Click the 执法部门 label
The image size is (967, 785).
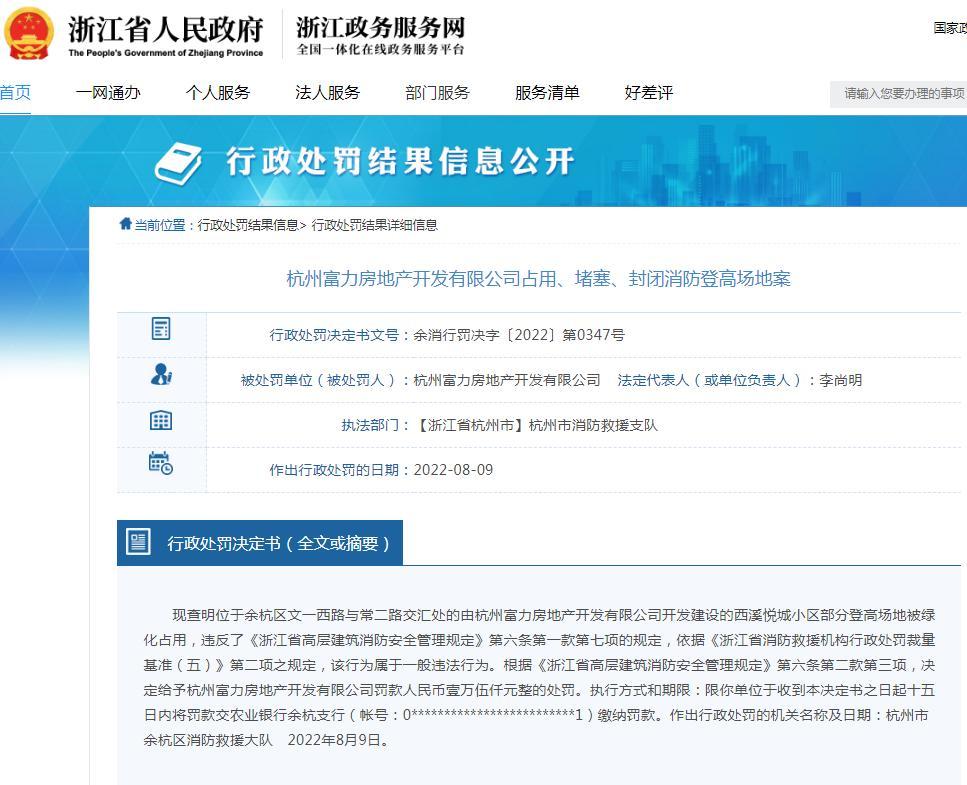tap(370, 425)
